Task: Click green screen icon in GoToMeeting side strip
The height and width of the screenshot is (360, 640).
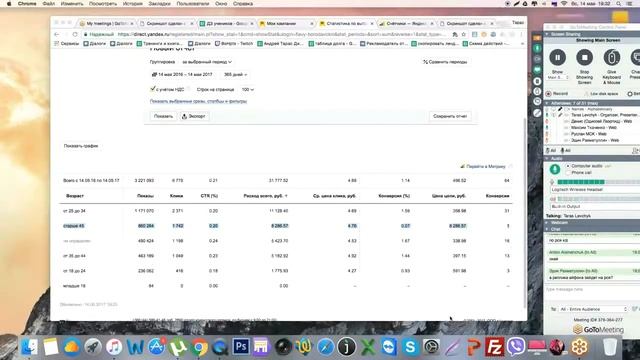Action: pos(537,69)
